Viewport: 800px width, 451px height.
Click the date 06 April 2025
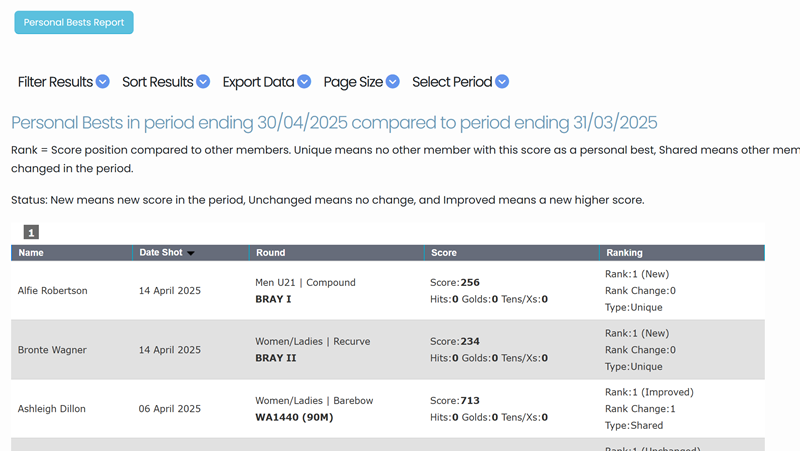click(x=170, y=409)
